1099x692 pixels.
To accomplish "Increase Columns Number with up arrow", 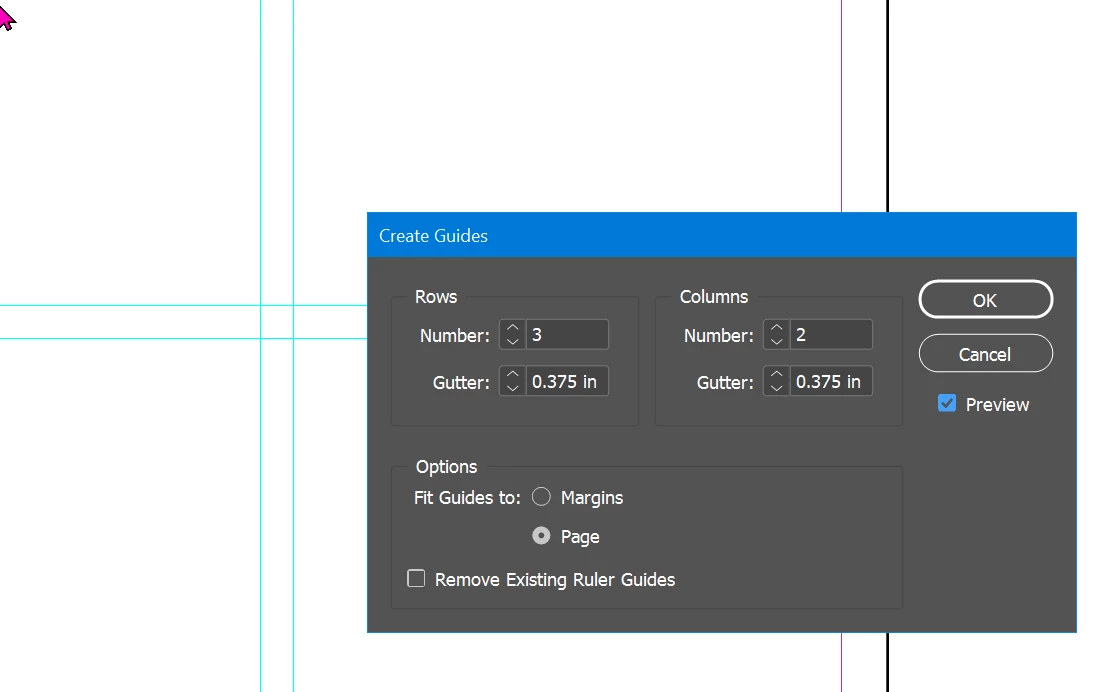I will (777, 327).
